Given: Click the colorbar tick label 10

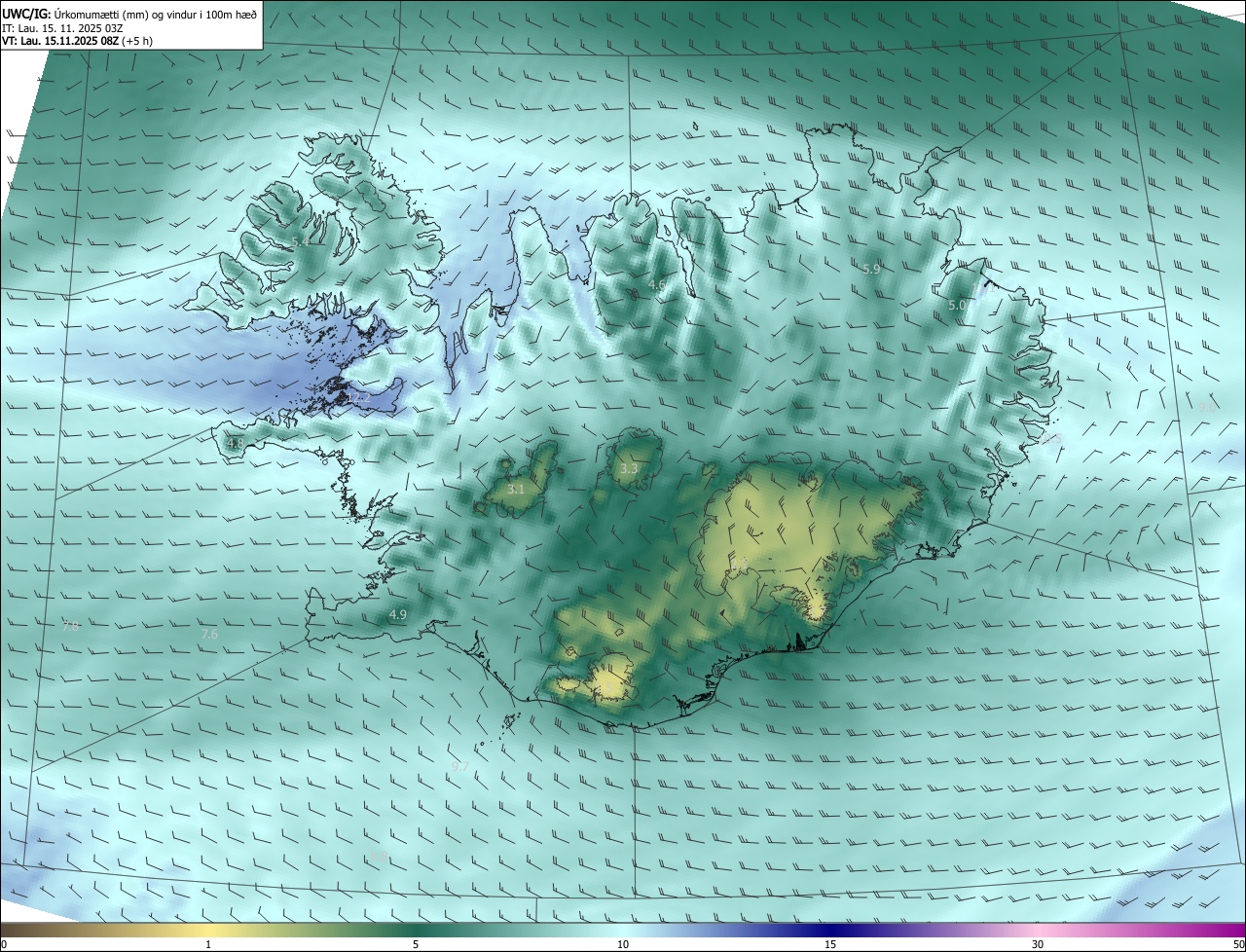Looking at the screenshot, I should (x=623, y=944).
